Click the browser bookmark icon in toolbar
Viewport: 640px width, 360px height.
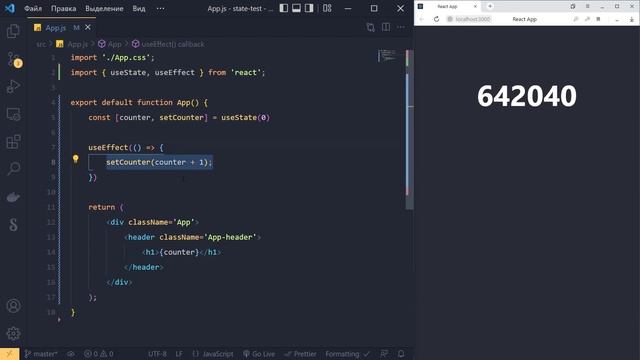[x=598, y=19]
